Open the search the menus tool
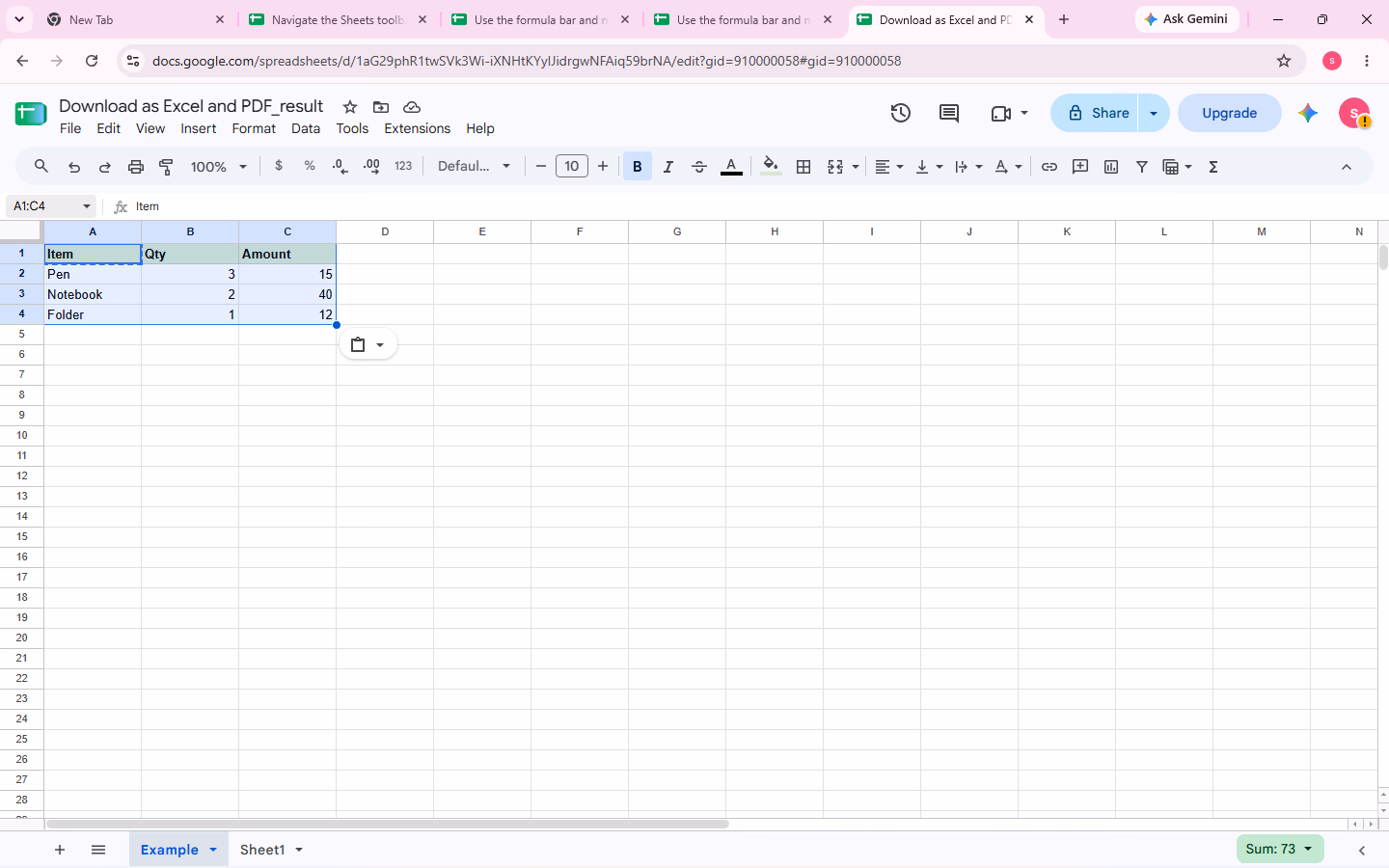The height and width of the screenshot is (868, 1389). 41,167
